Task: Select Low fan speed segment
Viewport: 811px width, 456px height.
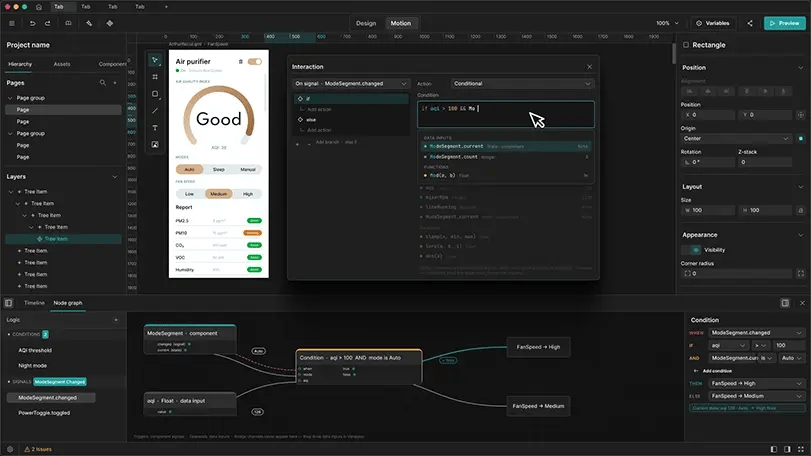Action: pyautogui.click(x=189, y=194)
